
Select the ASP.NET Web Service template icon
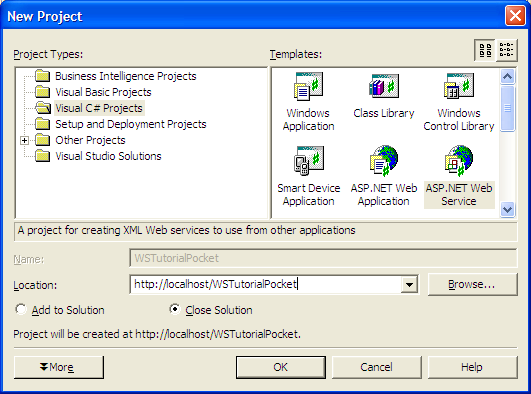click(x=459, y=161)
